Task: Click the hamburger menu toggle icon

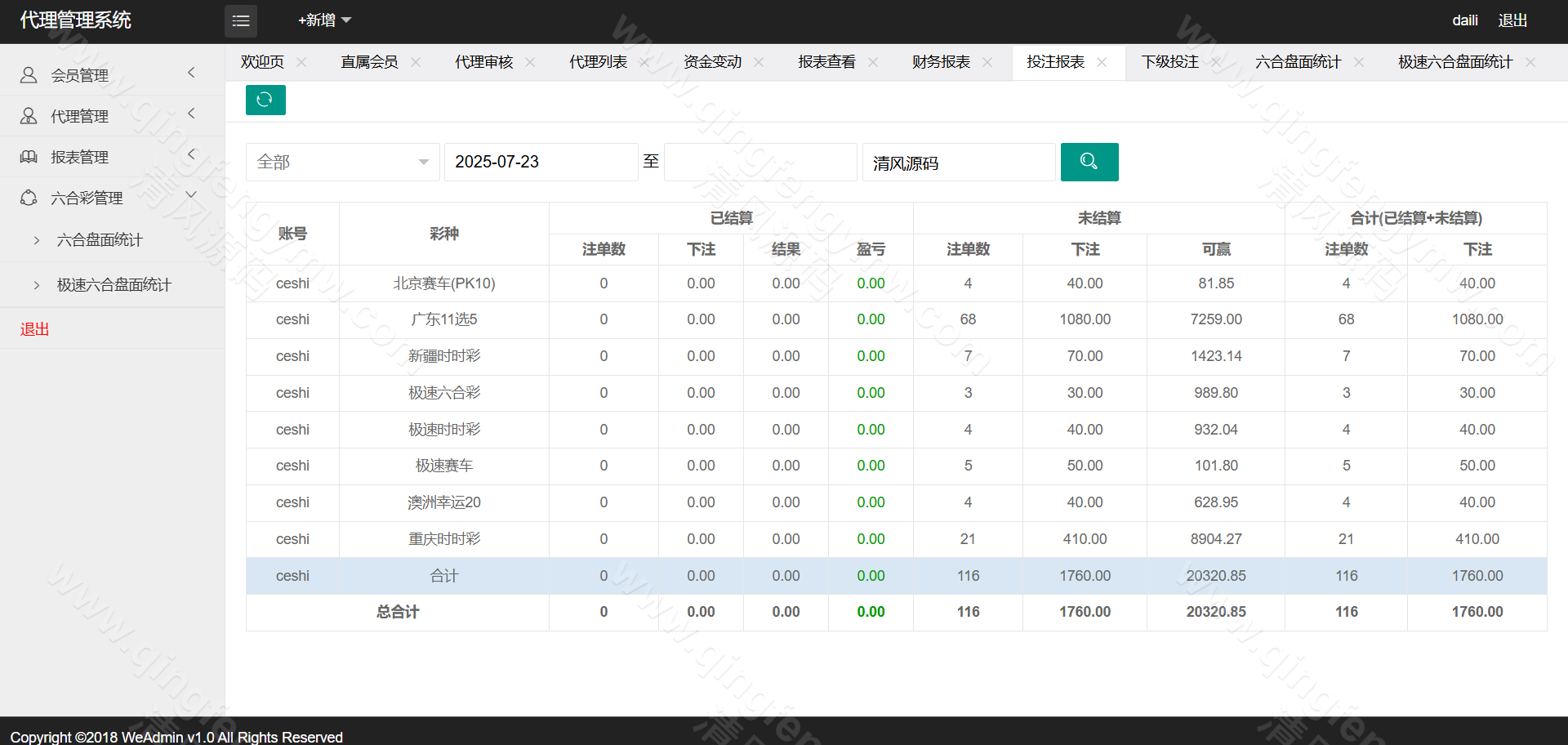Action: [240, 21]
